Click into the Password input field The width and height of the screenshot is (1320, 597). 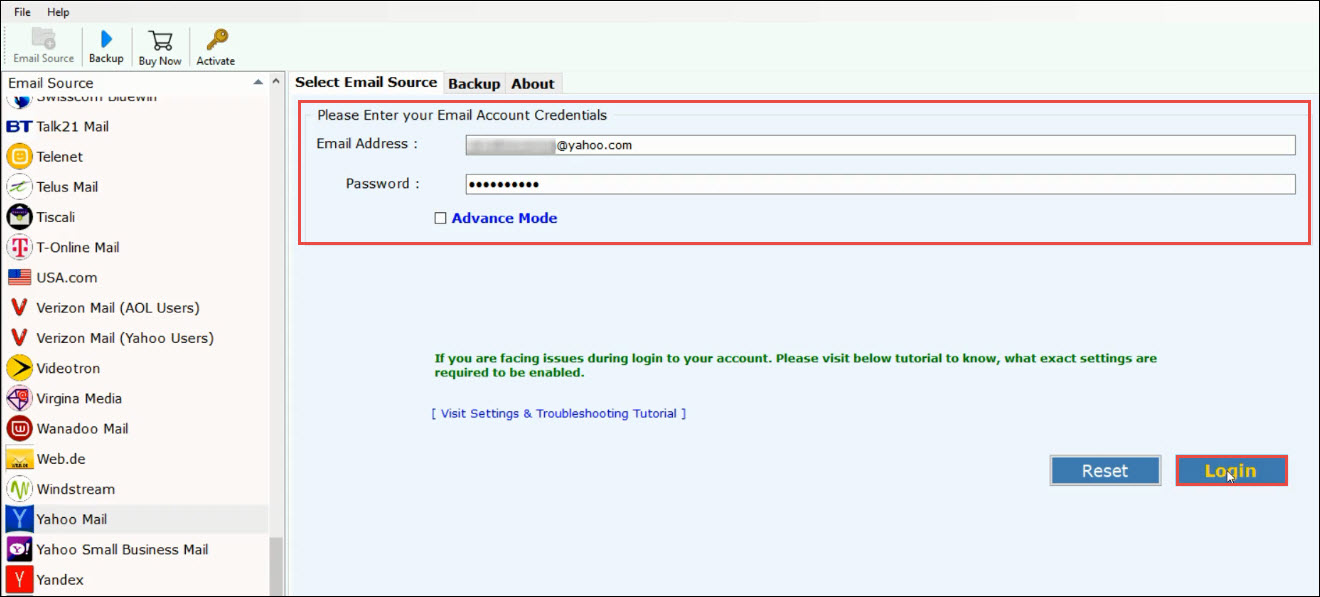click(x=880, y=184)
